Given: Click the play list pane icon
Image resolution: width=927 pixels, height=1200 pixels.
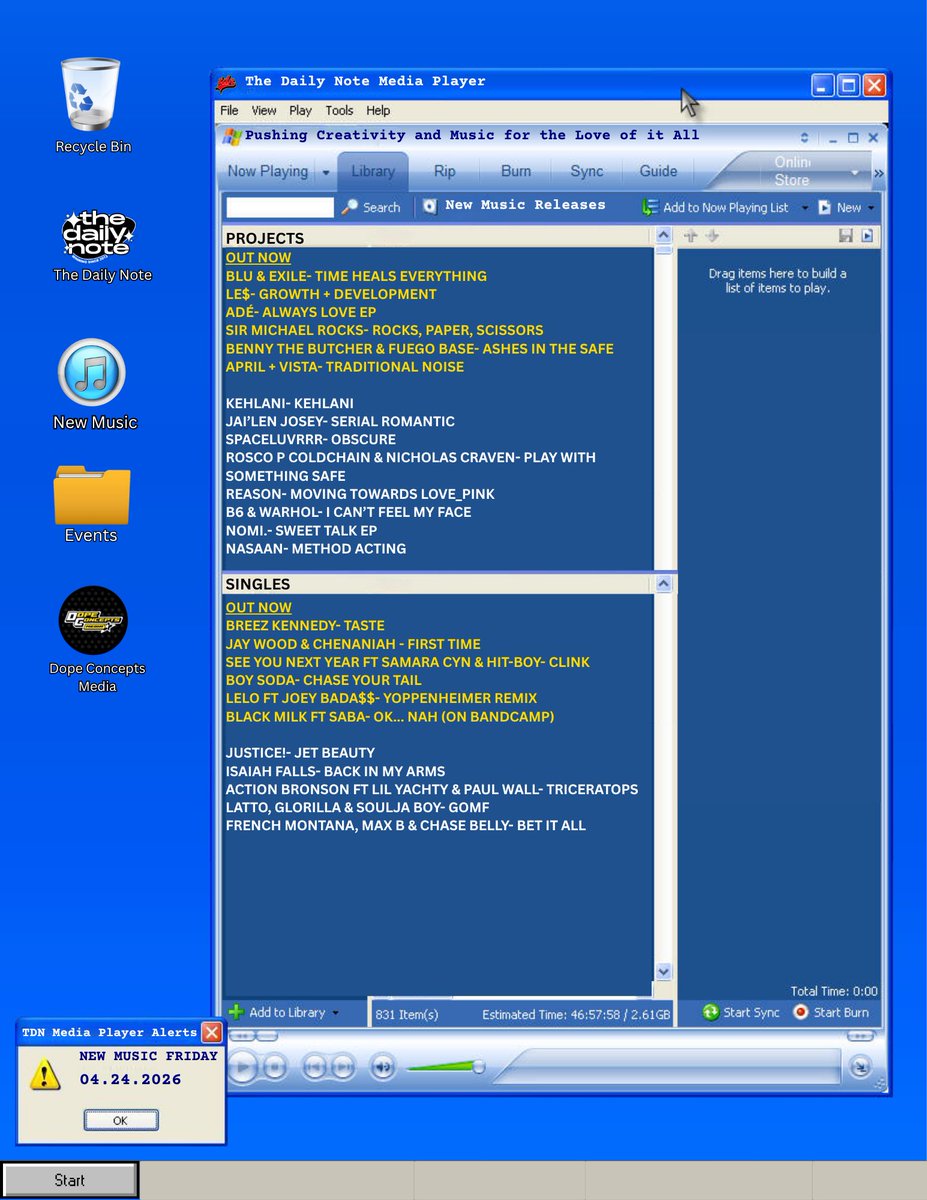Looking at the screenshot, I should click(x=867, y=236).
